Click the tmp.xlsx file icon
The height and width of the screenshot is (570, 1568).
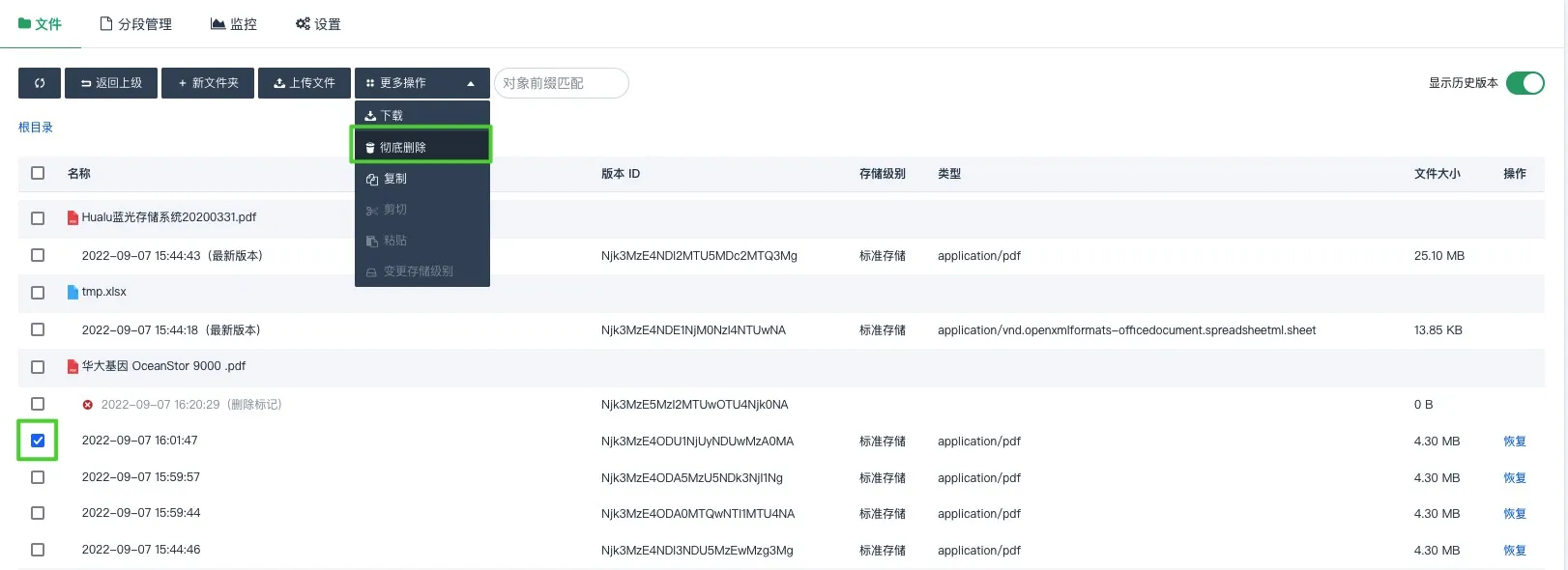[x=73, y=292]
